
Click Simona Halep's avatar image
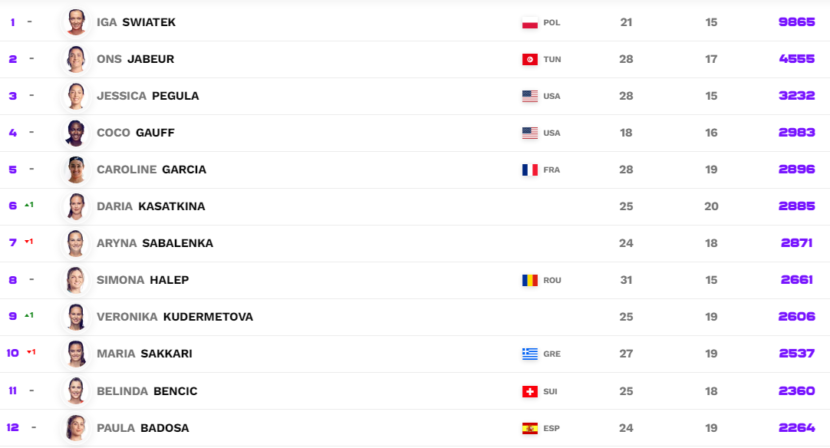click(76, 280)
